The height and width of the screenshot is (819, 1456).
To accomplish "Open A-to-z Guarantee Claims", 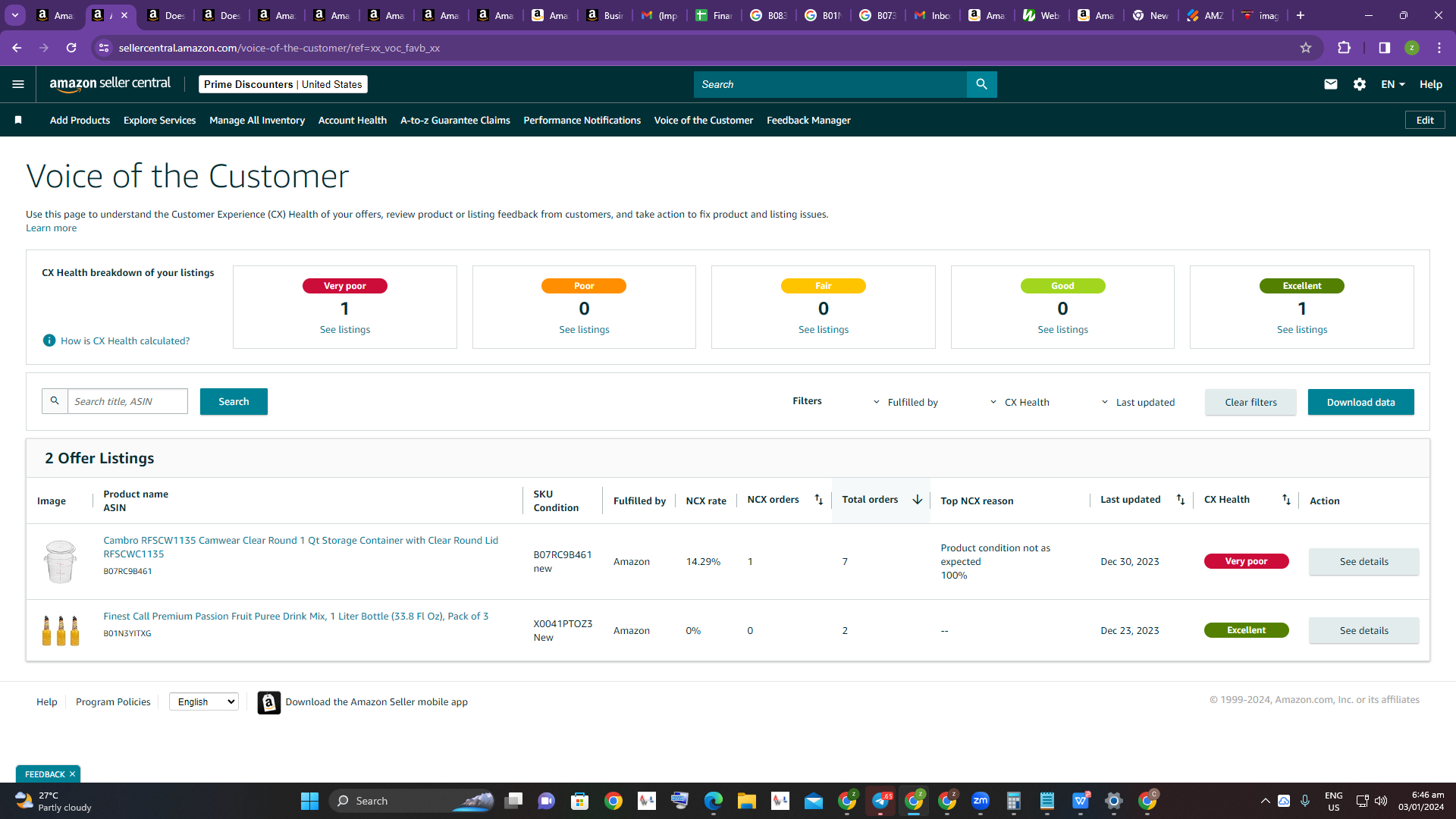I will tap(455, 121).
